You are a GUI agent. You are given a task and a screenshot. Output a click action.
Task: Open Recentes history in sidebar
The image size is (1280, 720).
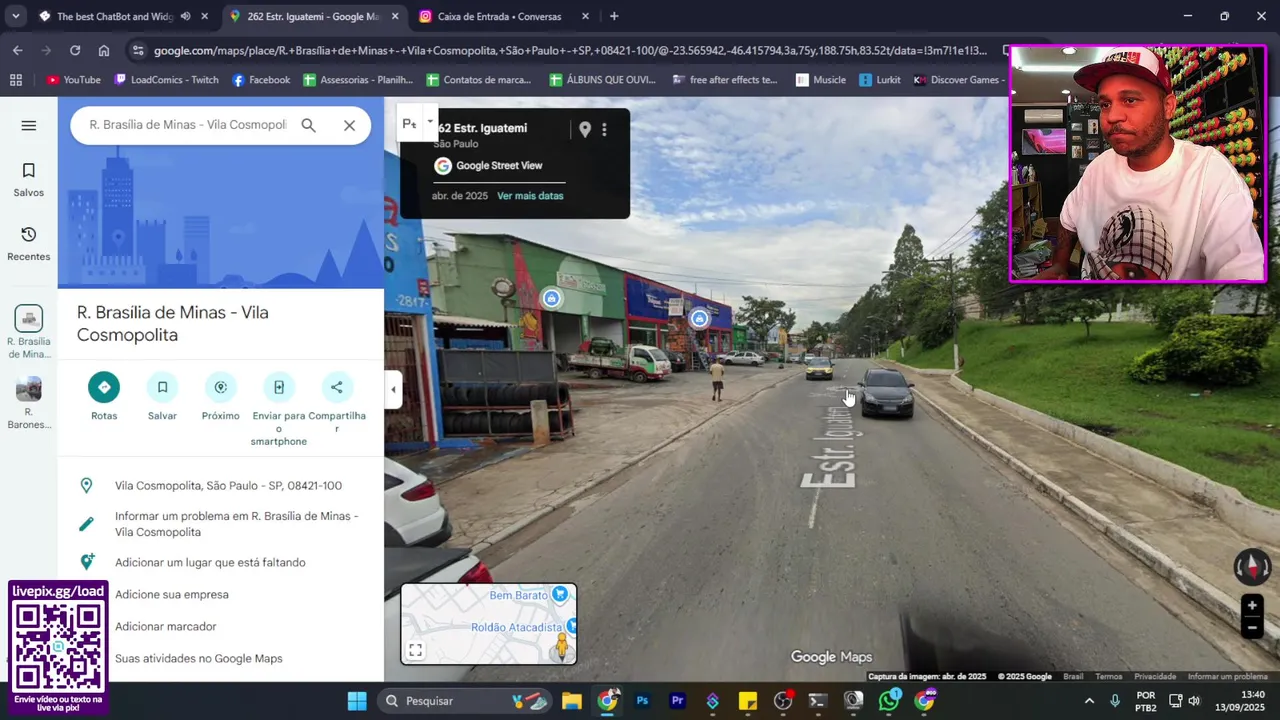pos(28,244)
